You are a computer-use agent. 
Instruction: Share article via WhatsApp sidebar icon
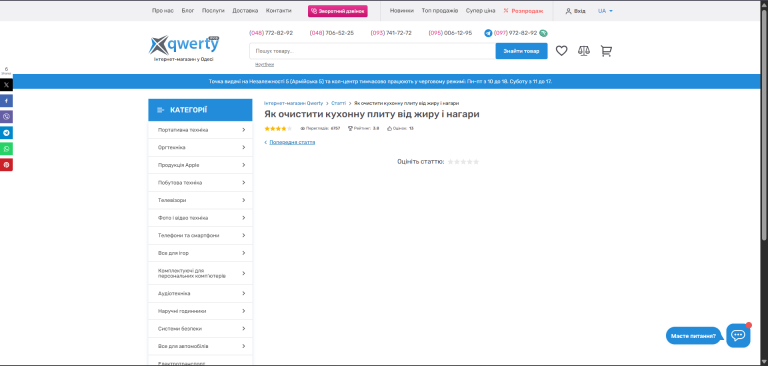pos(6,148)
